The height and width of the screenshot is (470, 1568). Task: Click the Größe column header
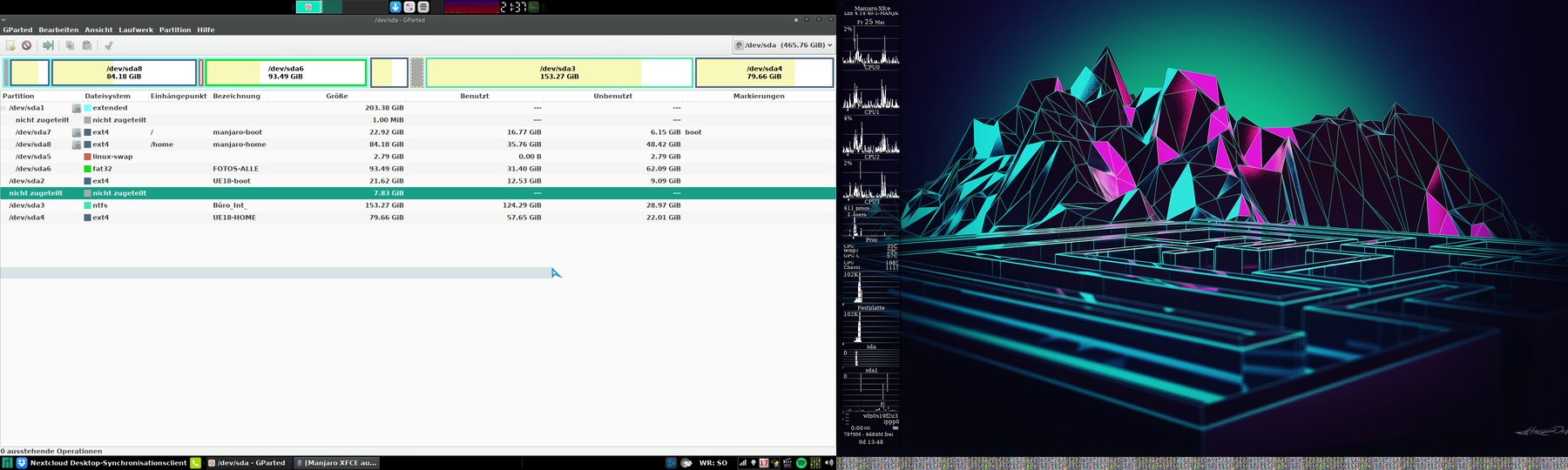coord(336,96)
